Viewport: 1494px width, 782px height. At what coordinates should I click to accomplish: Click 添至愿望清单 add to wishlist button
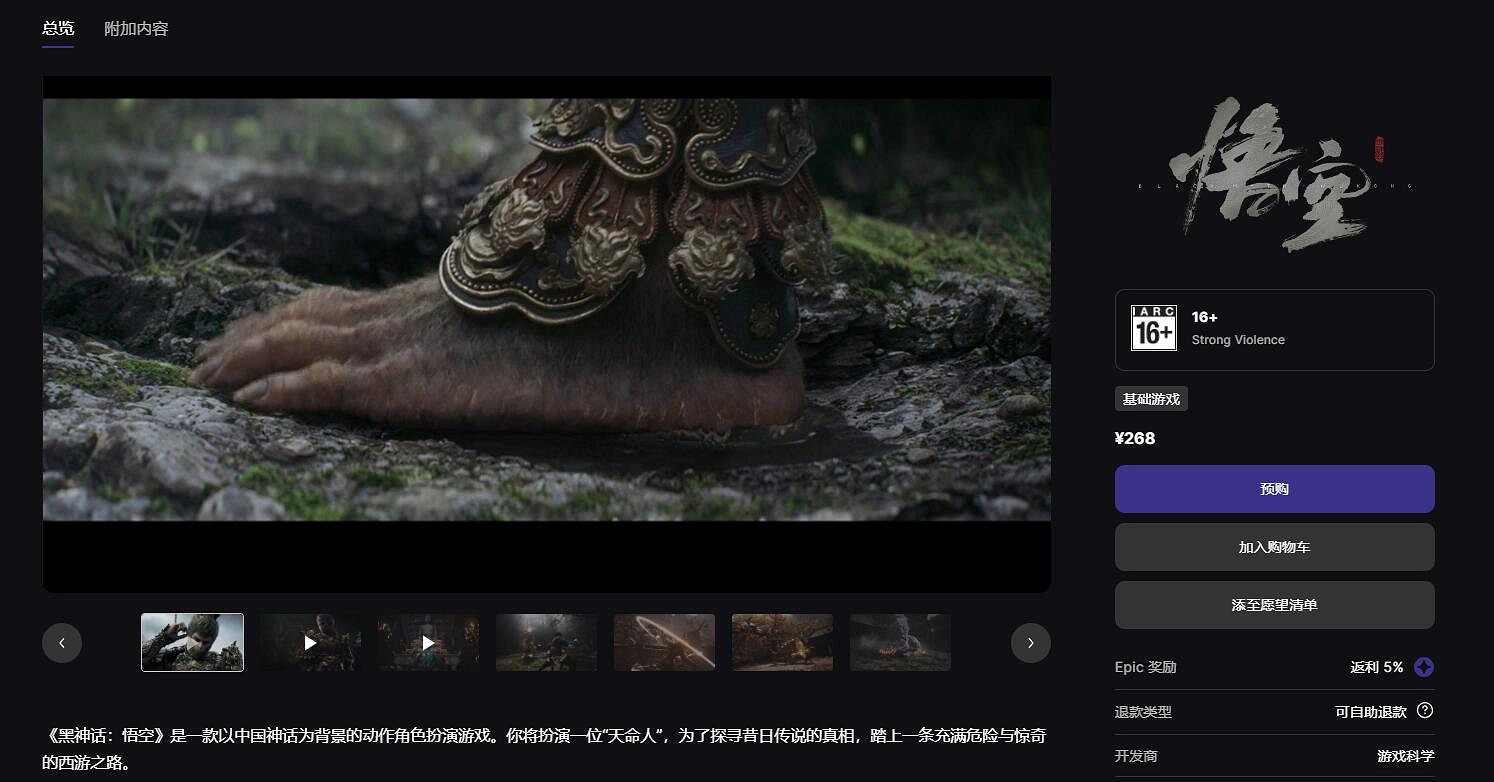click(1274, 605)
